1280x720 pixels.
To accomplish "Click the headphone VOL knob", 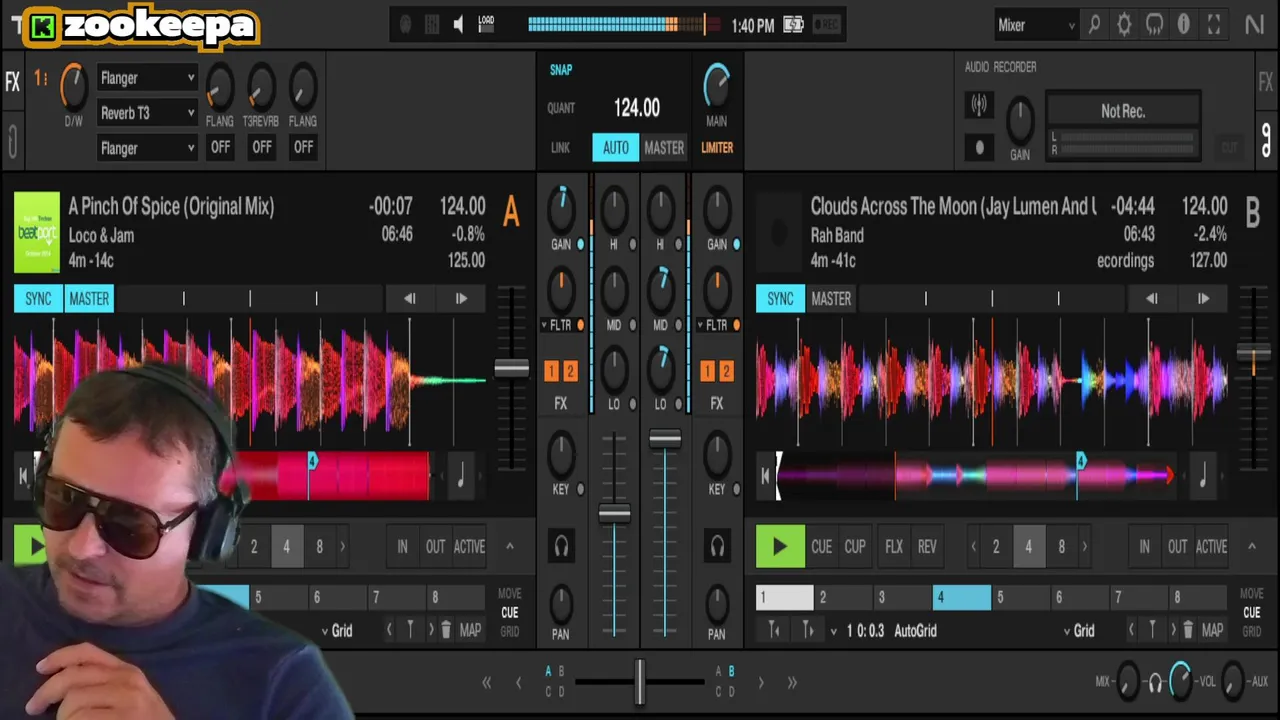I will pos(1181,681).
